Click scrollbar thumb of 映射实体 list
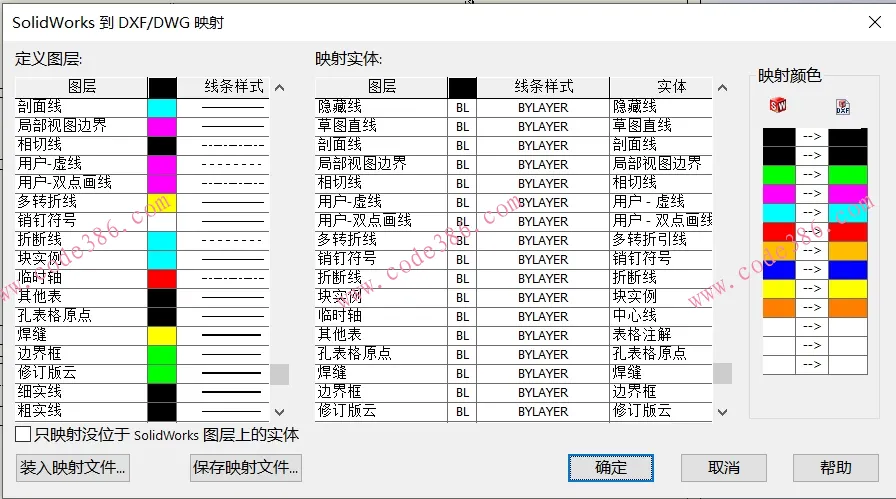Image resolution: width=896 pixels, height=499 pixels. (x=722, y=373)
